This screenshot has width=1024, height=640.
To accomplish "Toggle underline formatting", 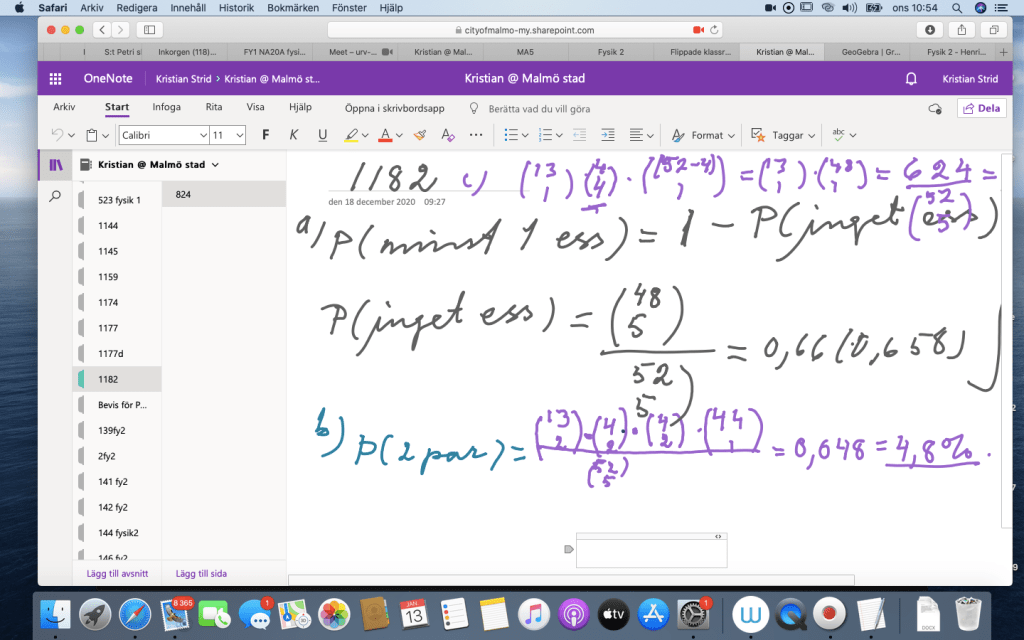I will click(322, 135).
